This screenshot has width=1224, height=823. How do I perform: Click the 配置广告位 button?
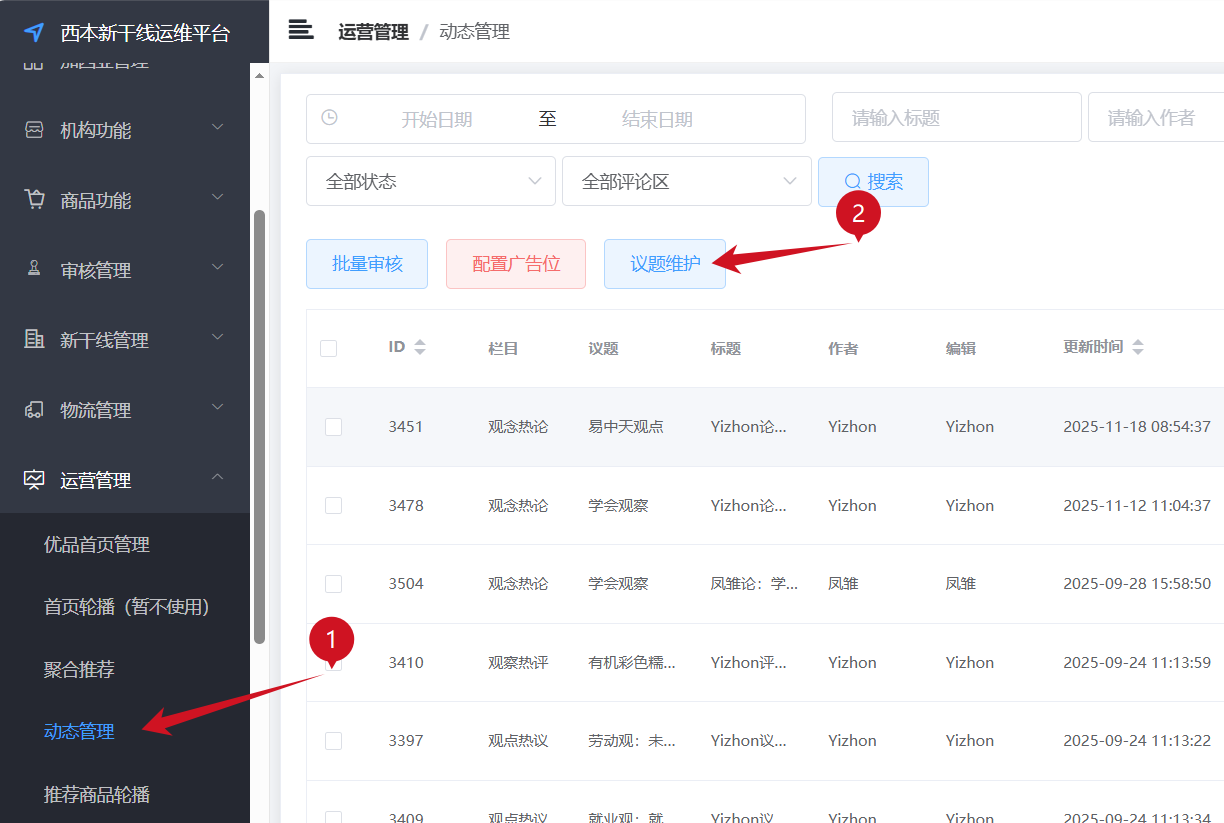(x=516, y=264)
